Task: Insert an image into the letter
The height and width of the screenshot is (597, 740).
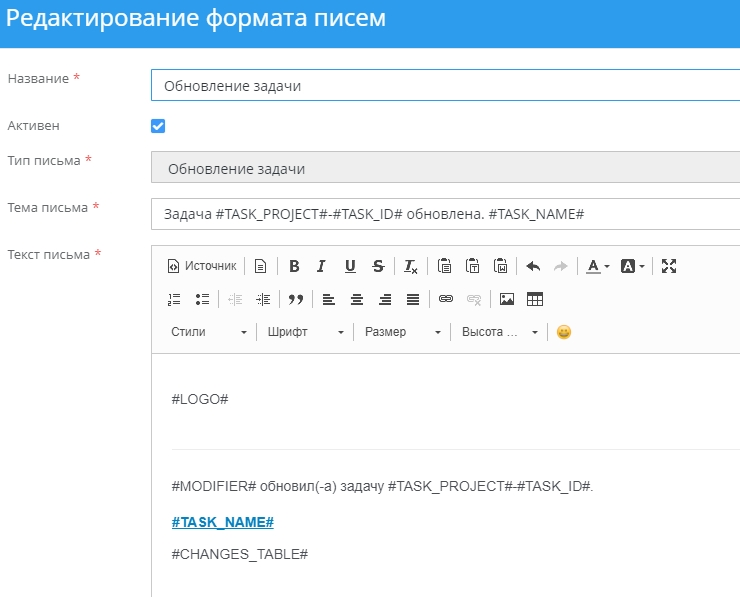Action: click(507, 299)
